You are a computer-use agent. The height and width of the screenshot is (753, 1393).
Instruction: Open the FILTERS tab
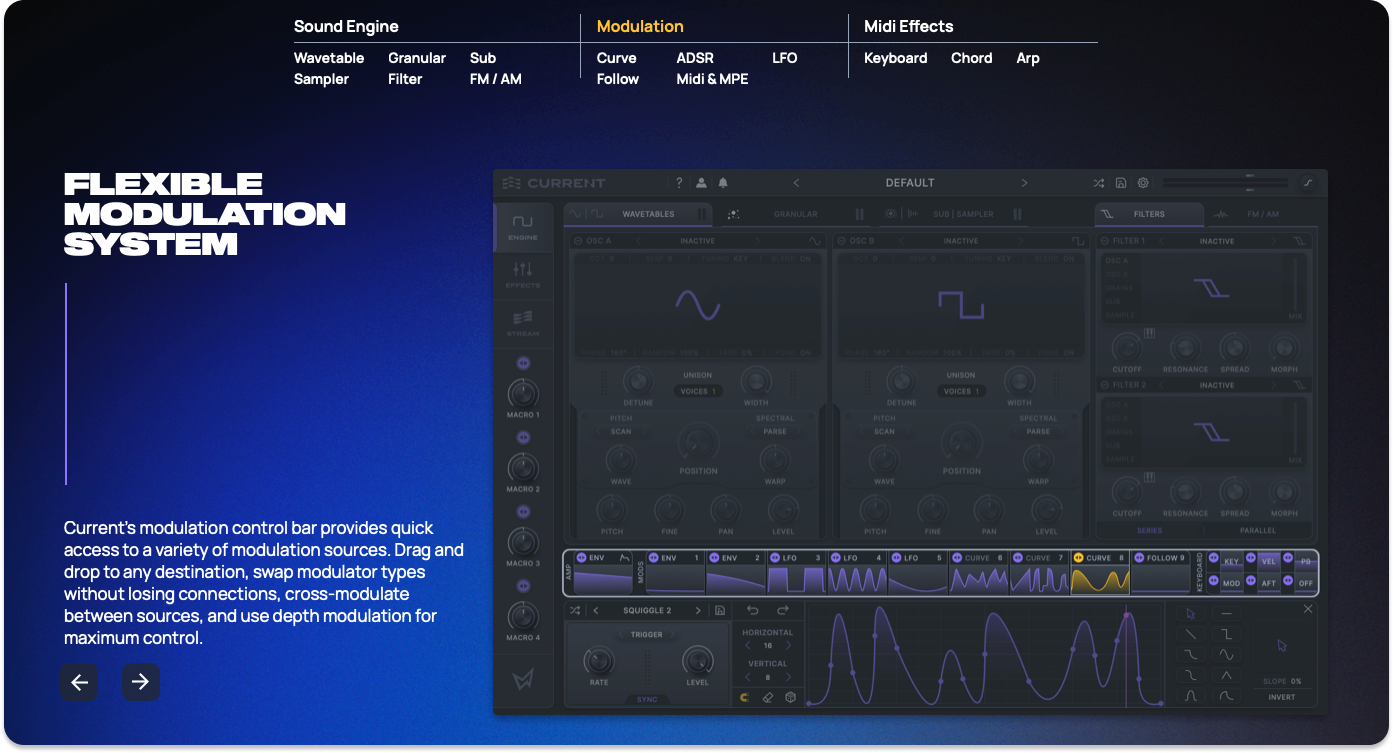tap(1149, 214)
